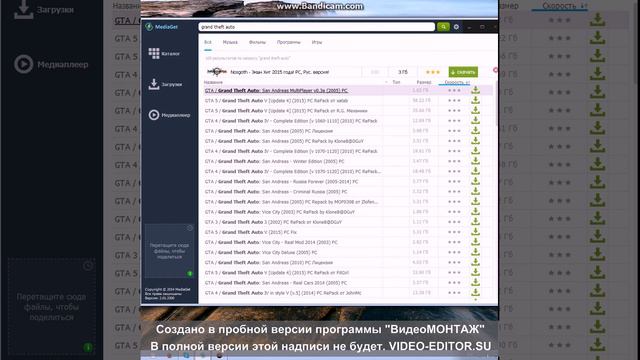
Task: Open settings via the gear icon
Action: coord(456,27)
